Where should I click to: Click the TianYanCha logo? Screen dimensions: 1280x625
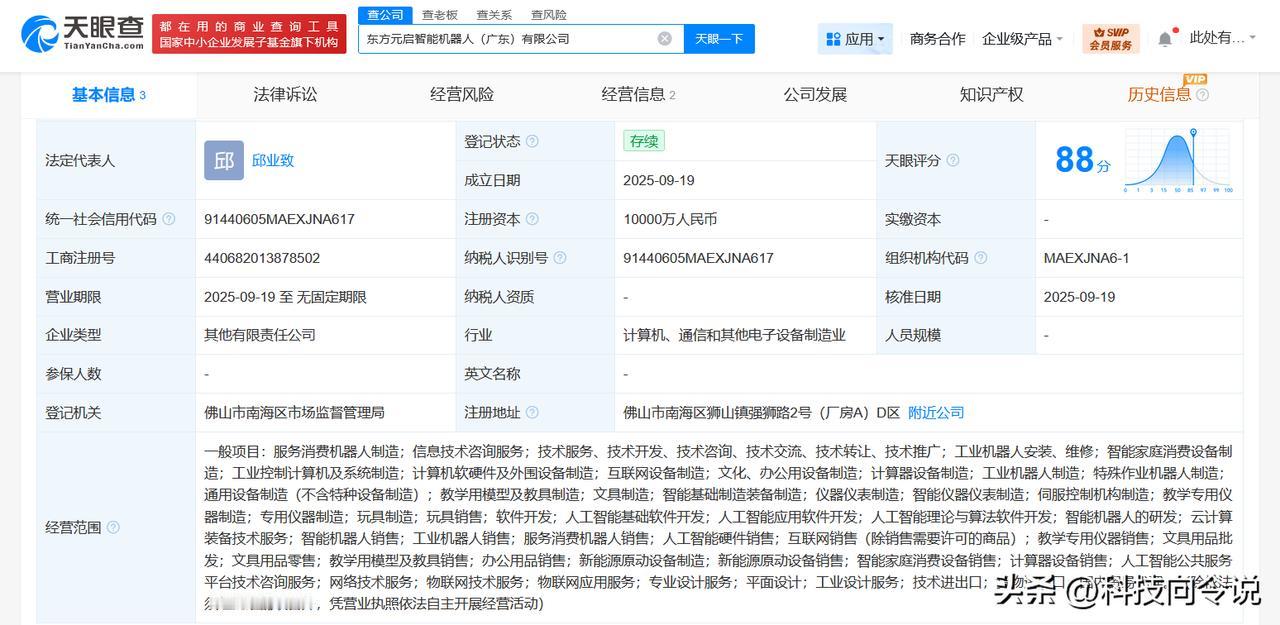point(82,33)
